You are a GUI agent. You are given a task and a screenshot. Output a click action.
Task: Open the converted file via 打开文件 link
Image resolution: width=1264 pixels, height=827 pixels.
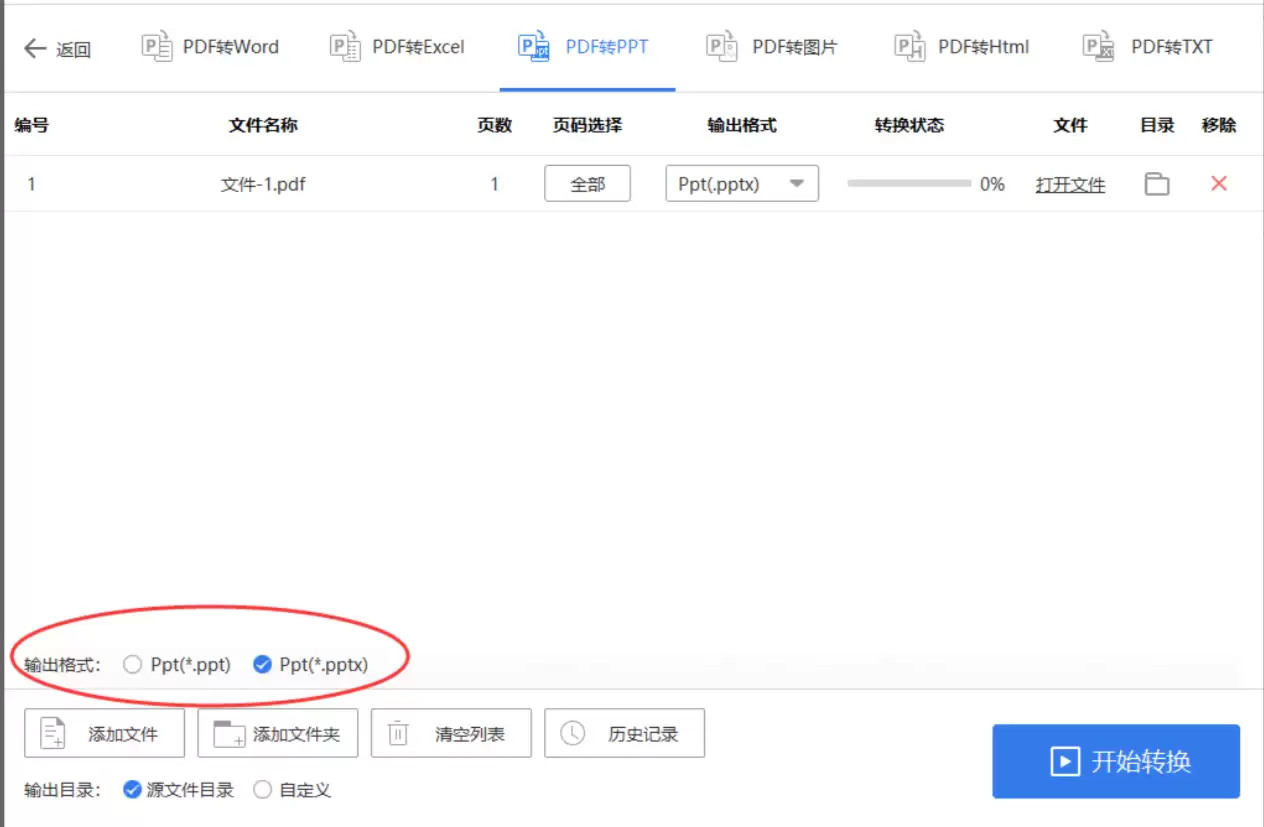pyautogui.click(x=1071, y=184)
